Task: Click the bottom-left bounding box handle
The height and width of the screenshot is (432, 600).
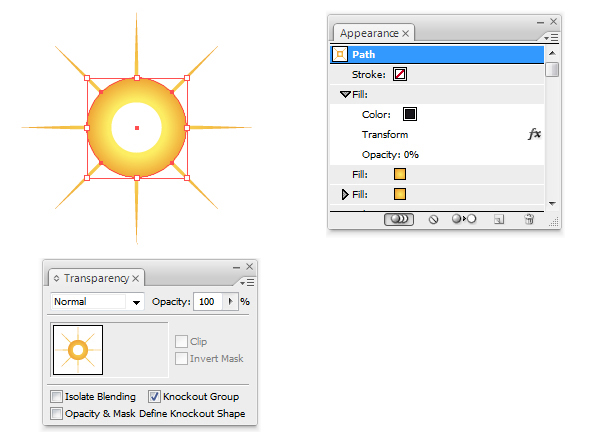Action: coord(87,178)
